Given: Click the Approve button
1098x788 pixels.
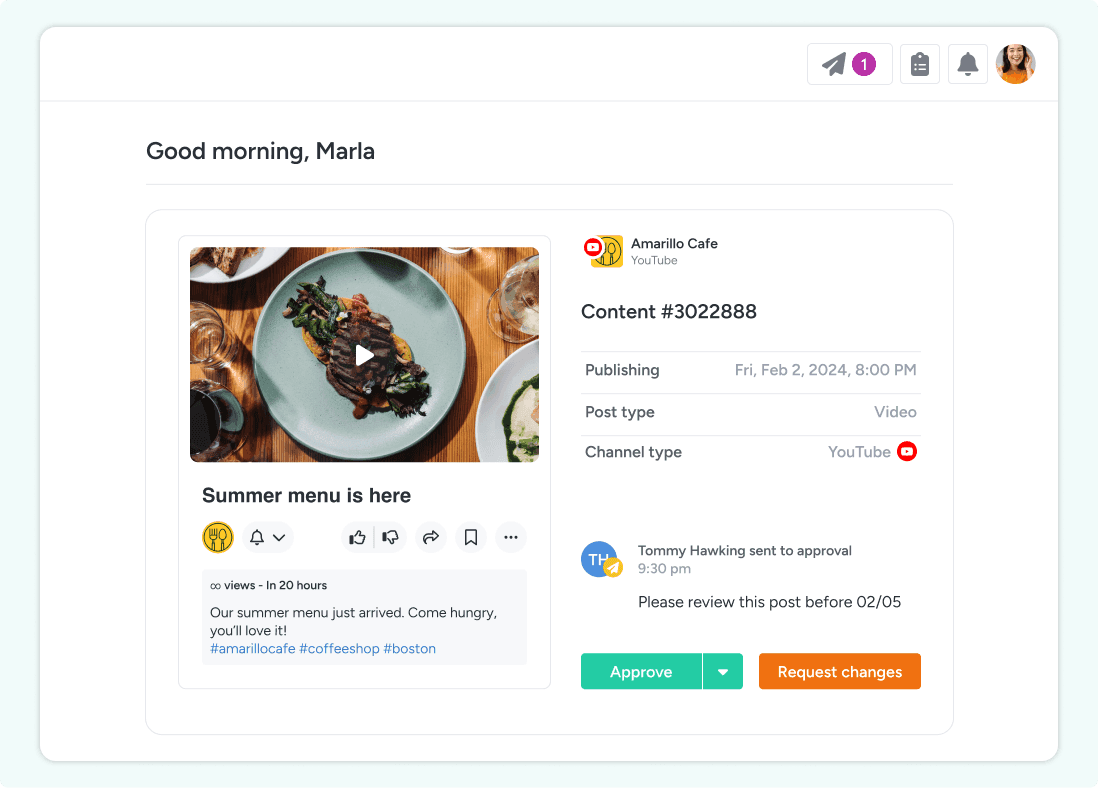Looking at the screenshot, I should pyautogui.click(x=641, y=672).
